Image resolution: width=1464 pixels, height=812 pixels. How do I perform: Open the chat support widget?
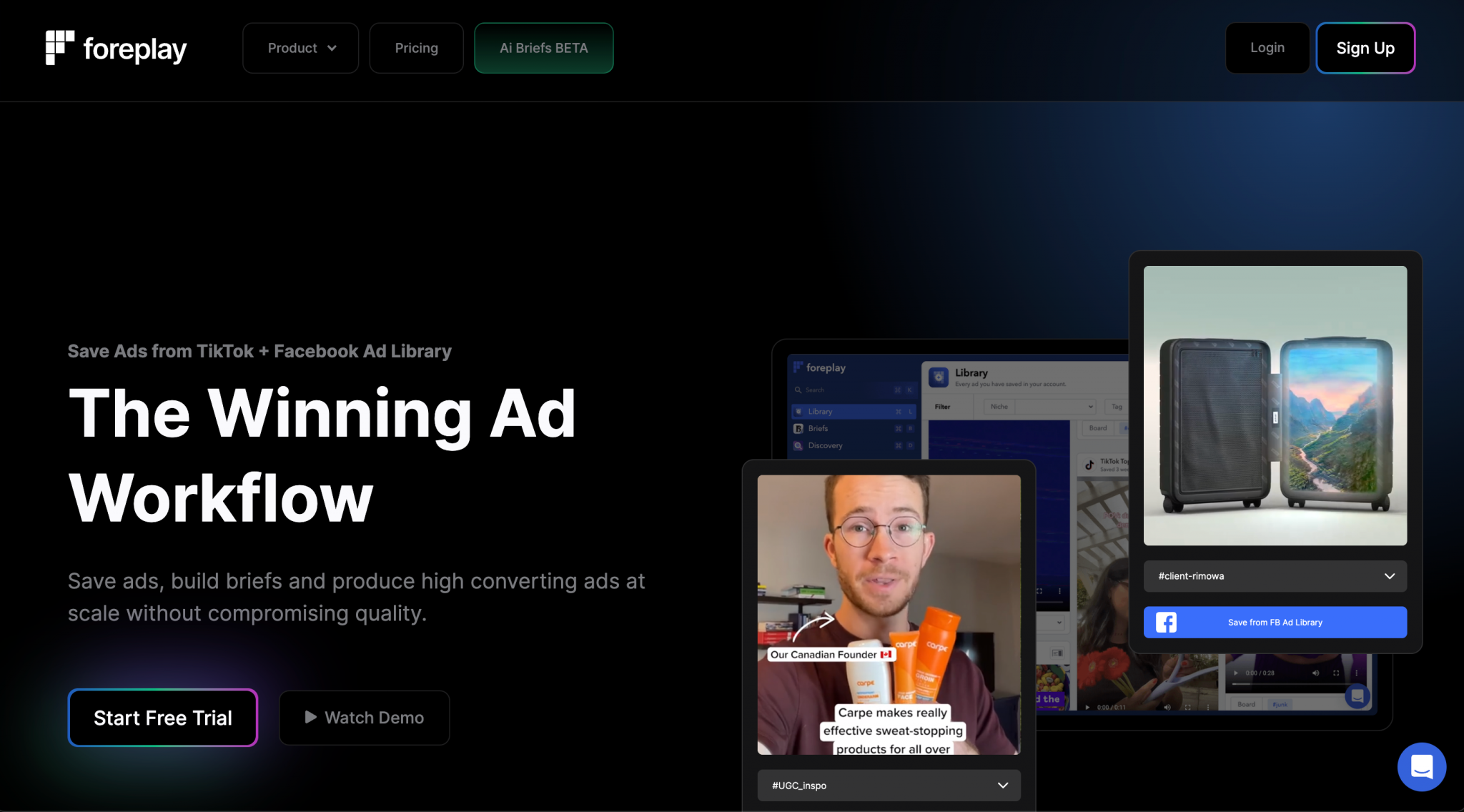point(1421,767)
